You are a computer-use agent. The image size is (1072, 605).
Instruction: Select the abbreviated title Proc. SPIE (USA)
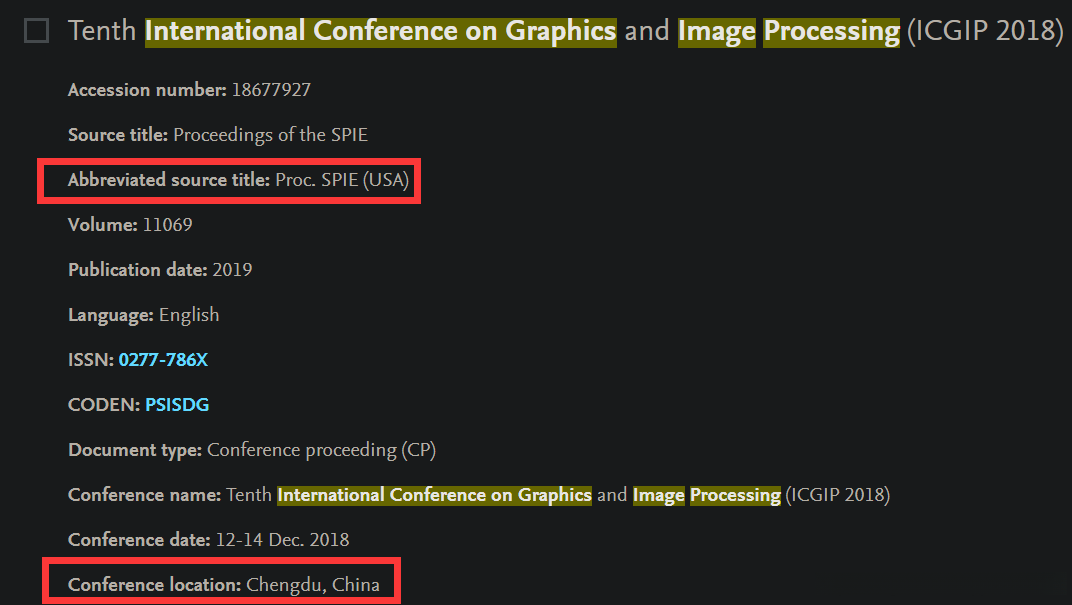[342, 180]
